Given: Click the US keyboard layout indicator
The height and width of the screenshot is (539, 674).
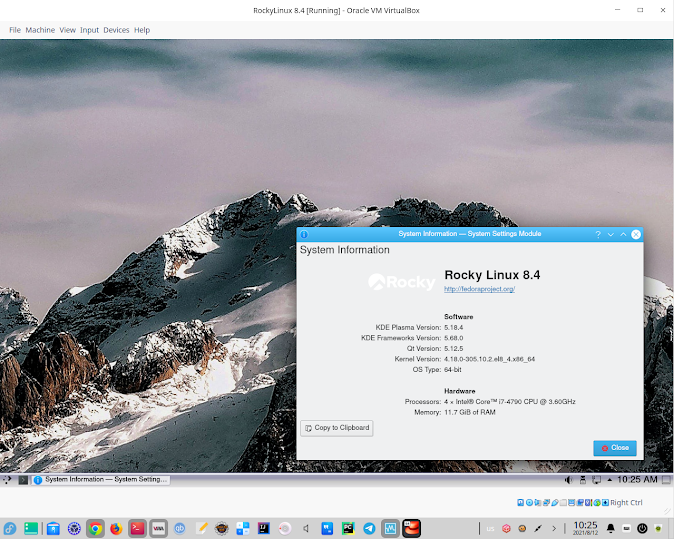Looking at the screenshot, I should pyautogui.click(x=490, y=529).
